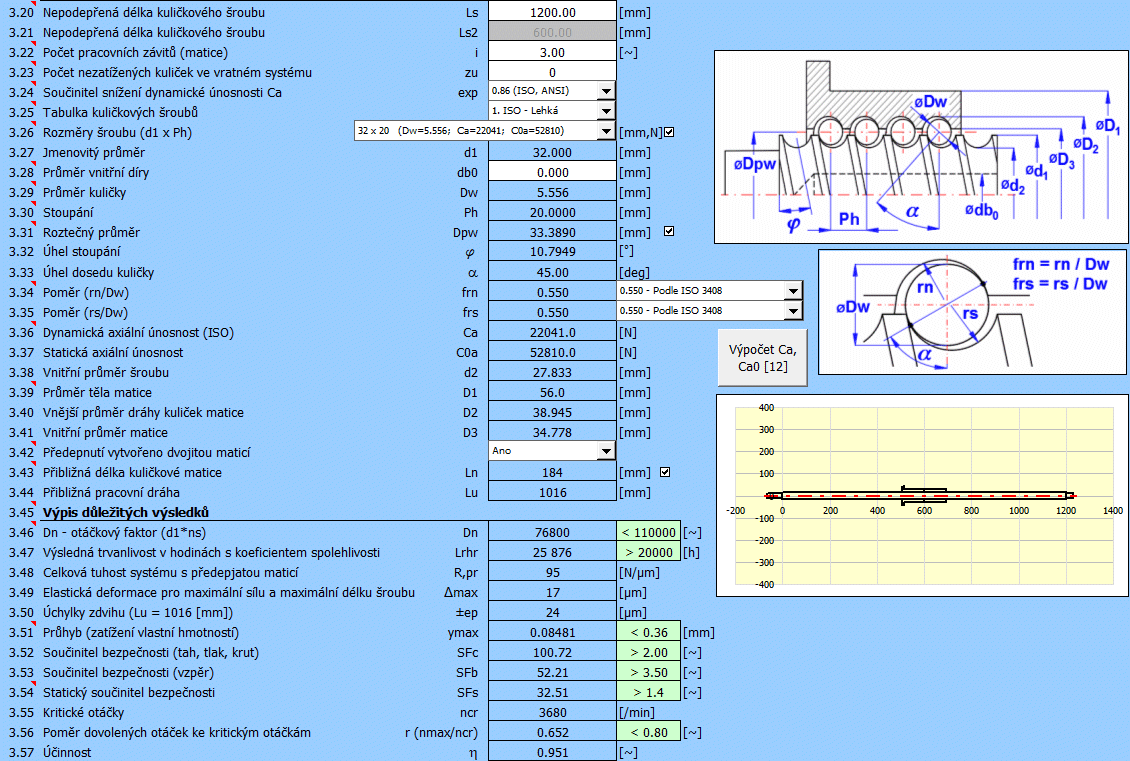The width and height of the screenshot is (1130, 761).
Task: Select ratio nmax/ncr cell 0.652
Action: 553,732
